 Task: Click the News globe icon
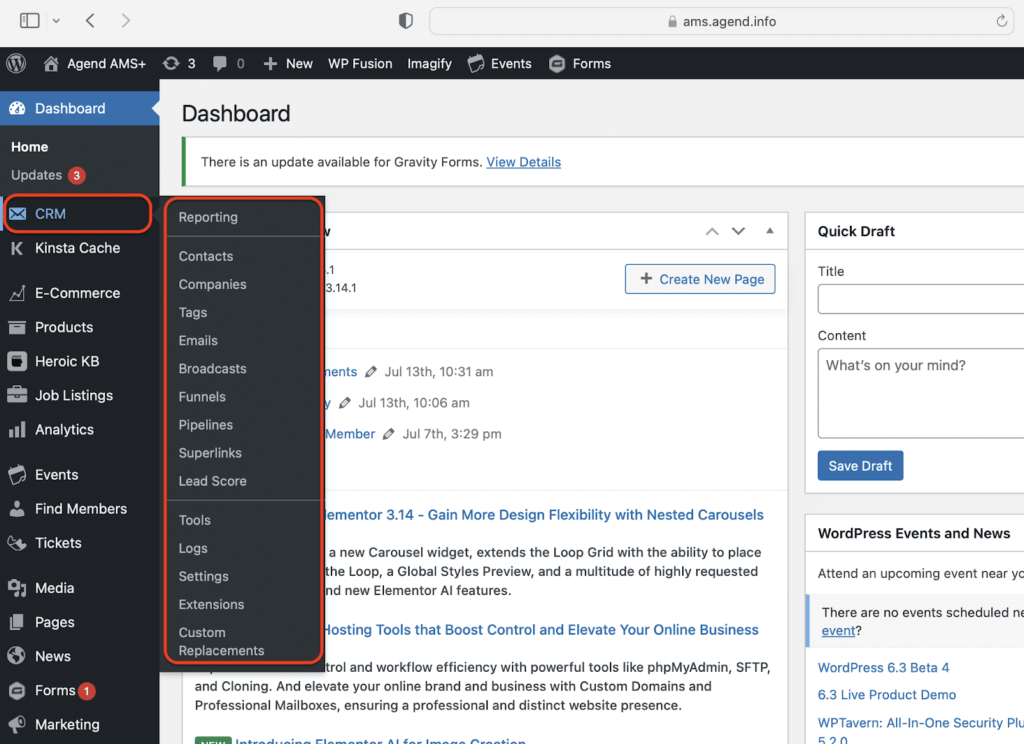pos(18,656)
